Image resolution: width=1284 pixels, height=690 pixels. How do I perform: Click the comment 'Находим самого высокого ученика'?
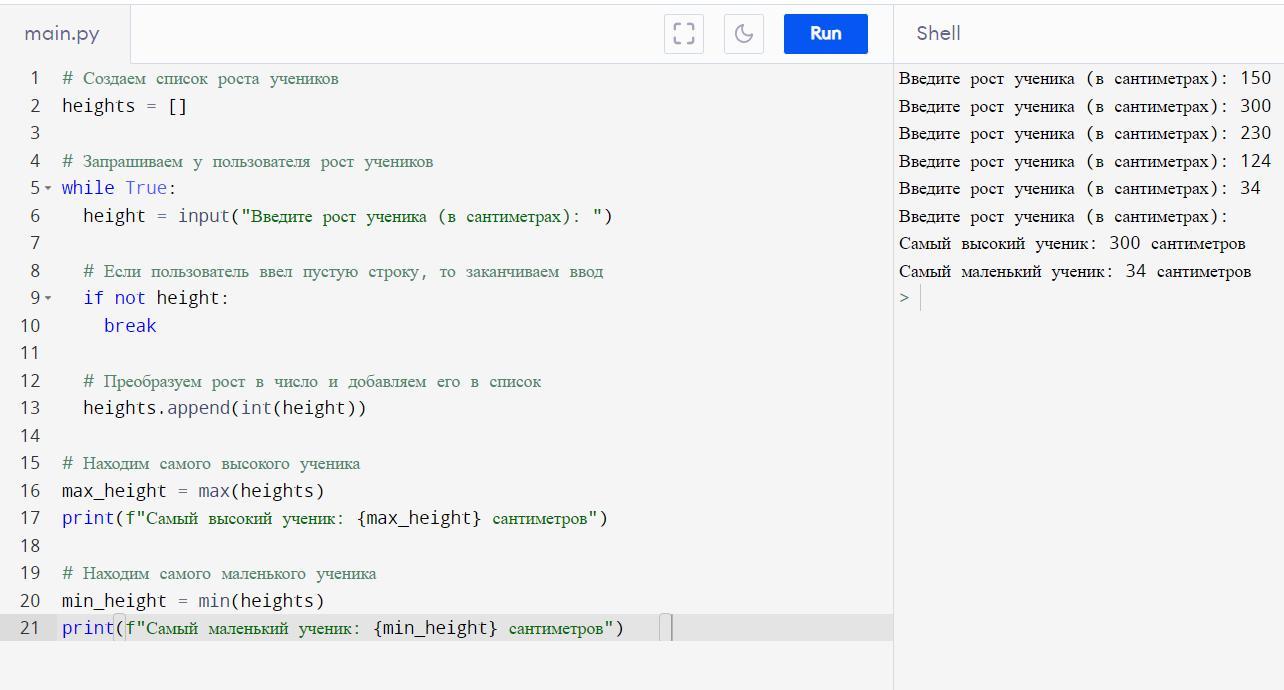point(211,463)
